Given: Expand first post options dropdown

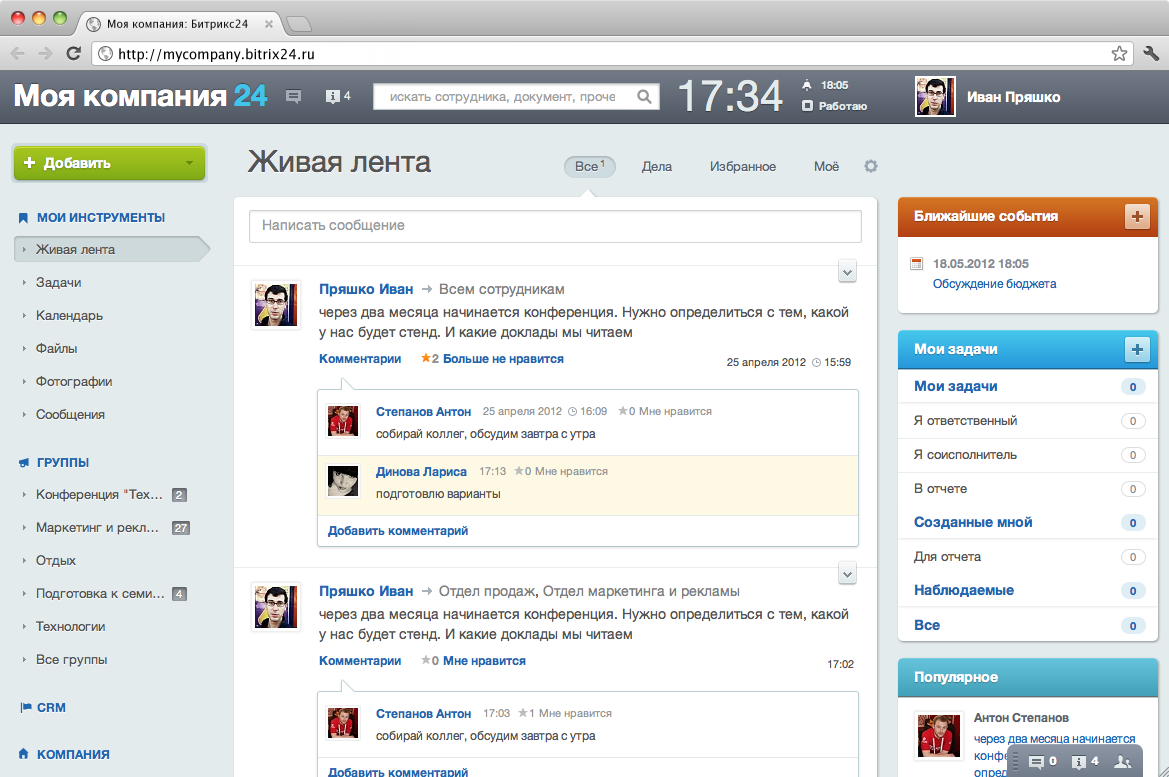Looking at the screenshot, I should (x=847, y=271).
